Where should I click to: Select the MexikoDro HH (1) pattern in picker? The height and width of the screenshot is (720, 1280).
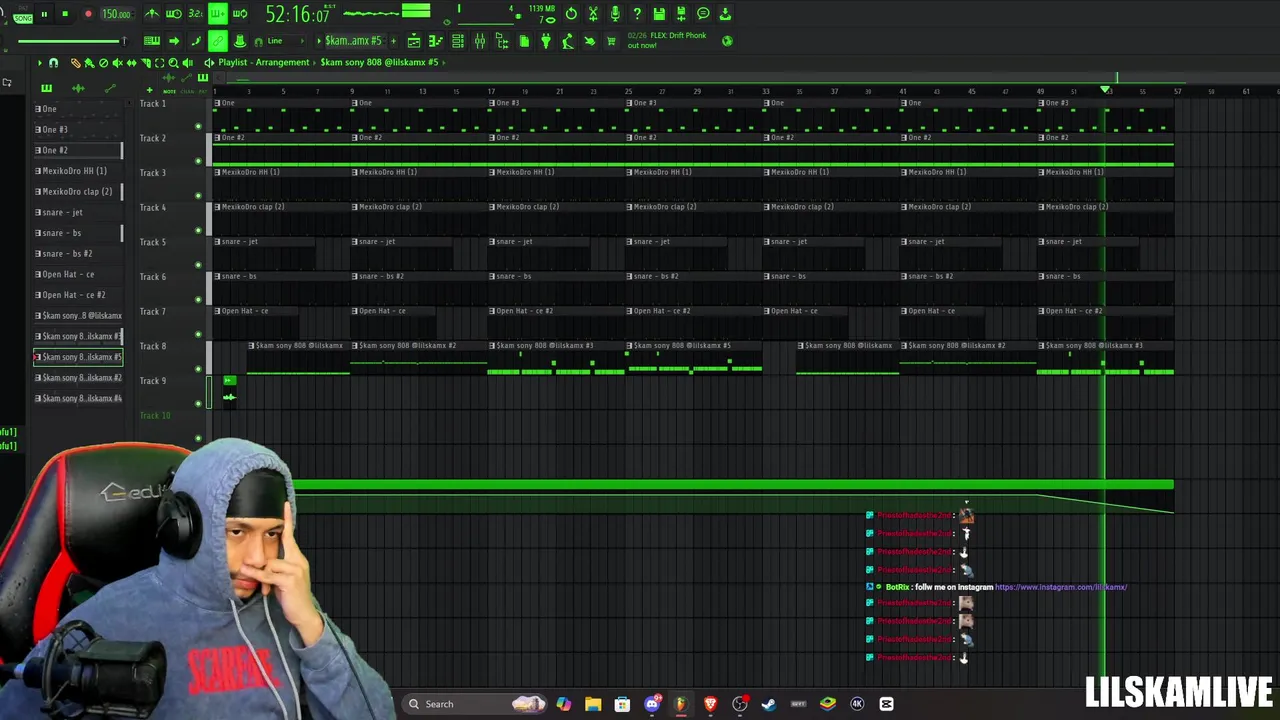78,171
